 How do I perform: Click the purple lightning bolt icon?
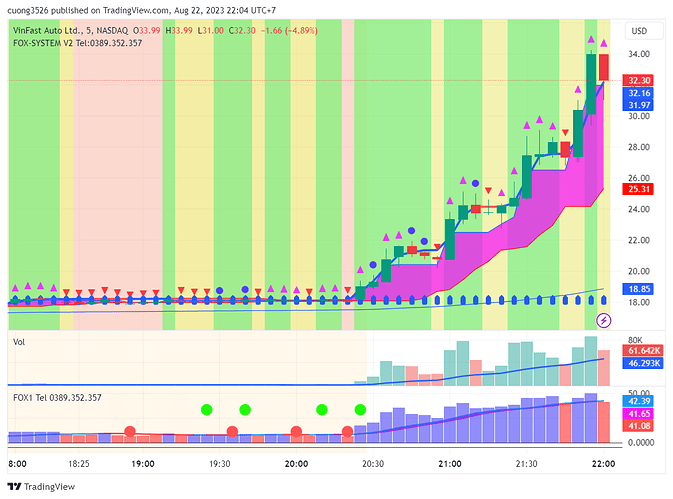(603, 320)
